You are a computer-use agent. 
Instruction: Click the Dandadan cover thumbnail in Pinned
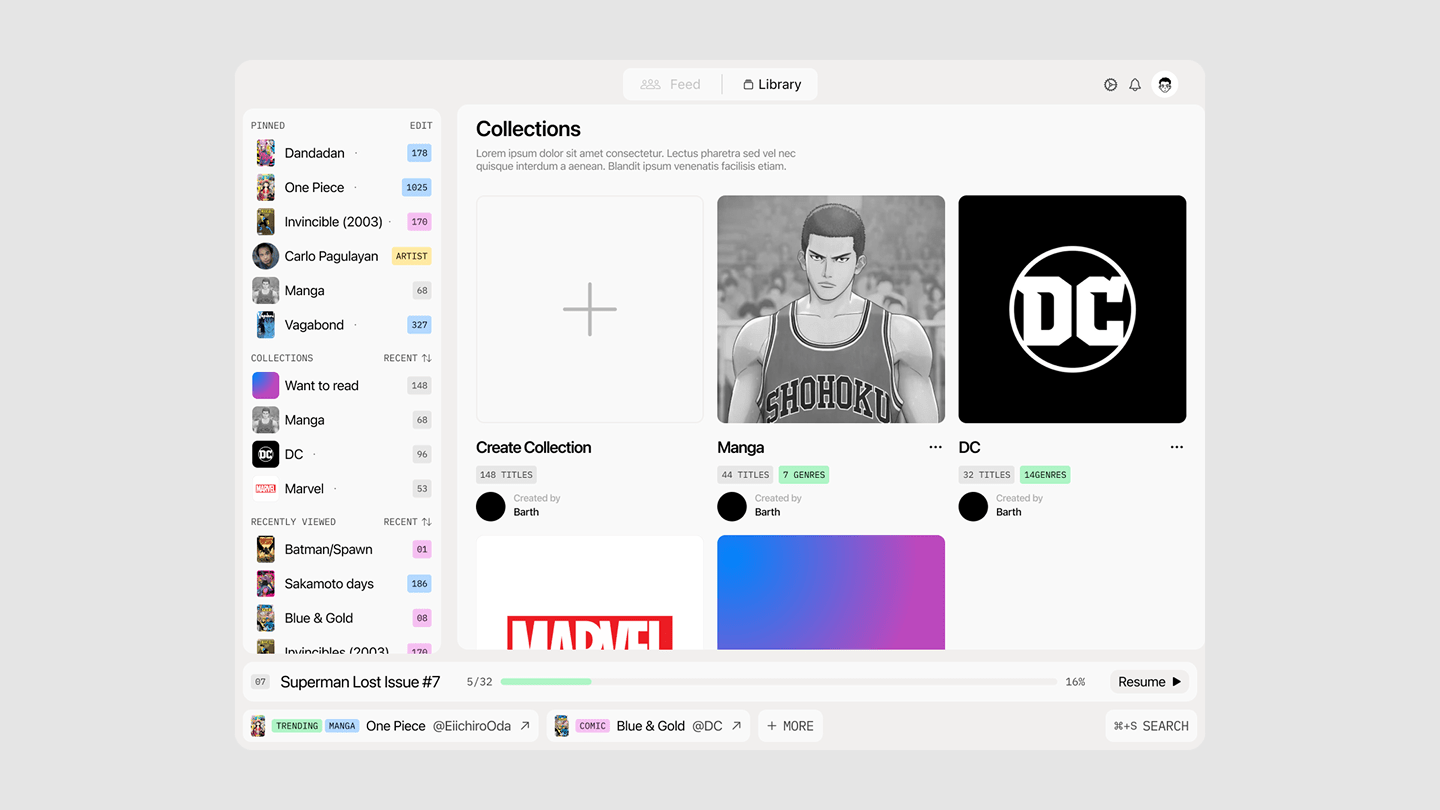click(x=265, y=153)
